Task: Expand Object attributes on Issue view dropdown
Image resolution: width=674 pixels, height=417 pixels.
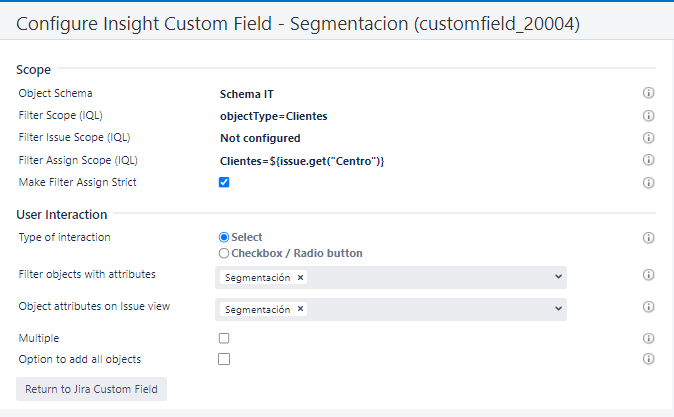Action: point(557,309)
